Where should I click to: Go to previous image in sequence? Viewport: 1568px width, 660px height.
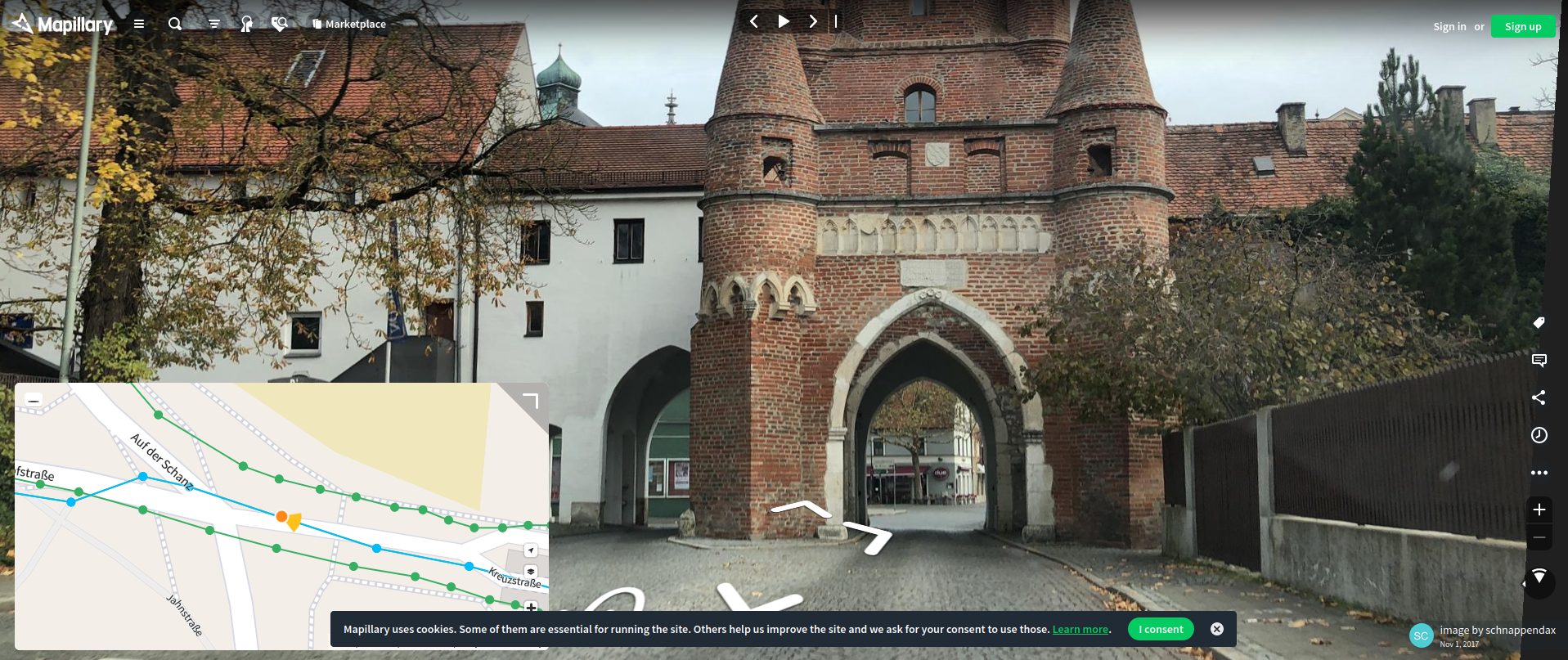click(754, 21)
